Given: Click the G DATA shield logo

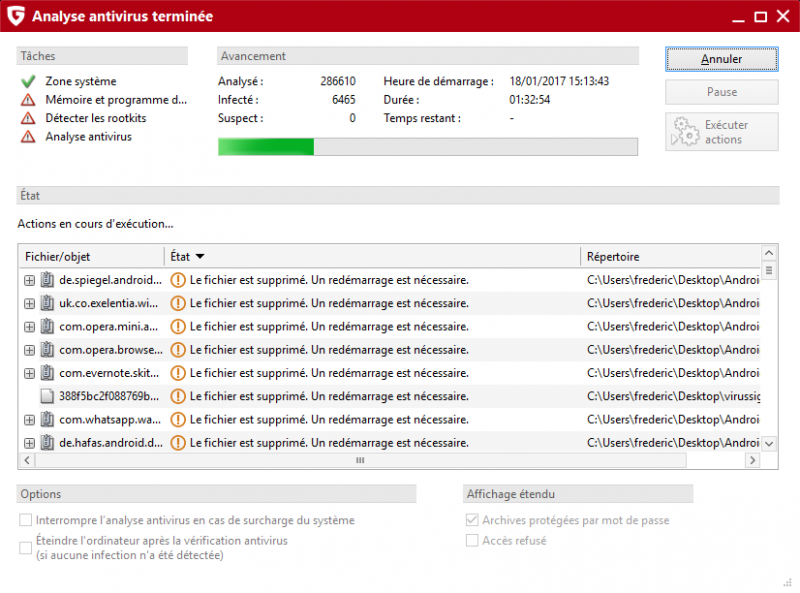Looking at the screenshot, I should pyautogui.click(x=16, y=16).
